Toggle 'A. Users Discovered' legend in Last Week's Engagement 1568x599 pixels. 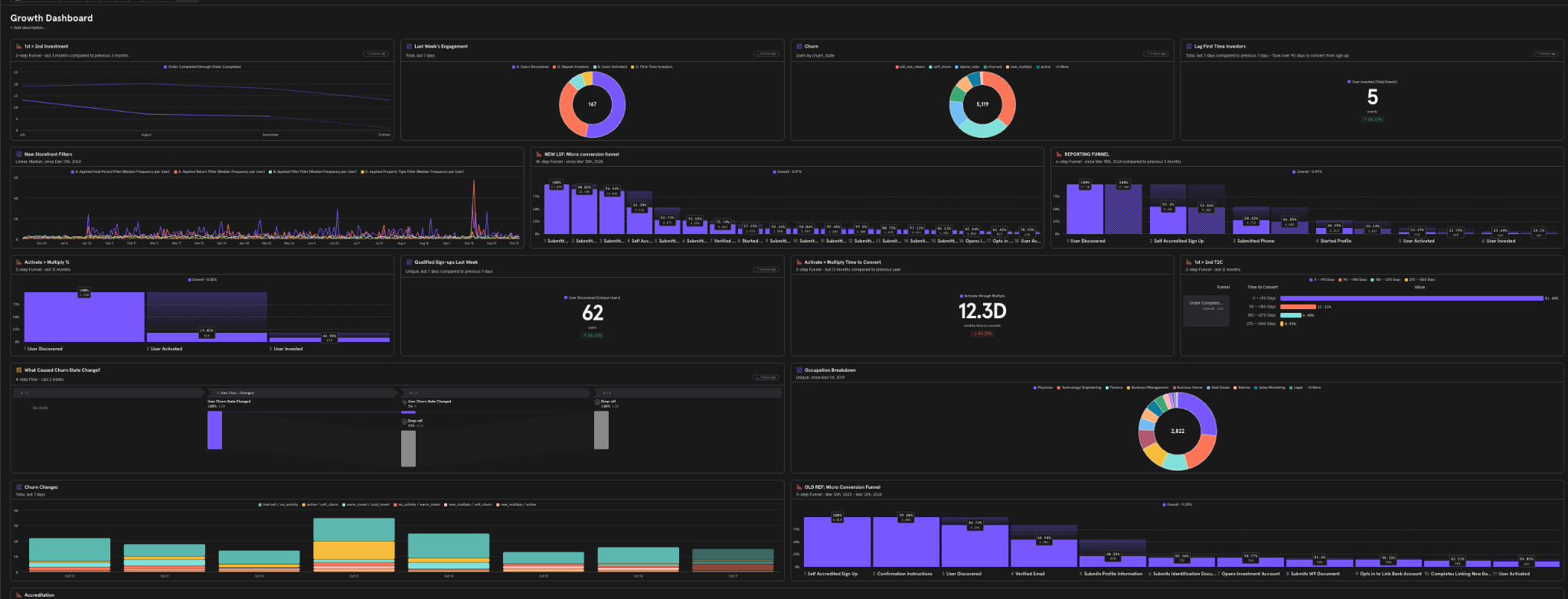click(531, 67)
